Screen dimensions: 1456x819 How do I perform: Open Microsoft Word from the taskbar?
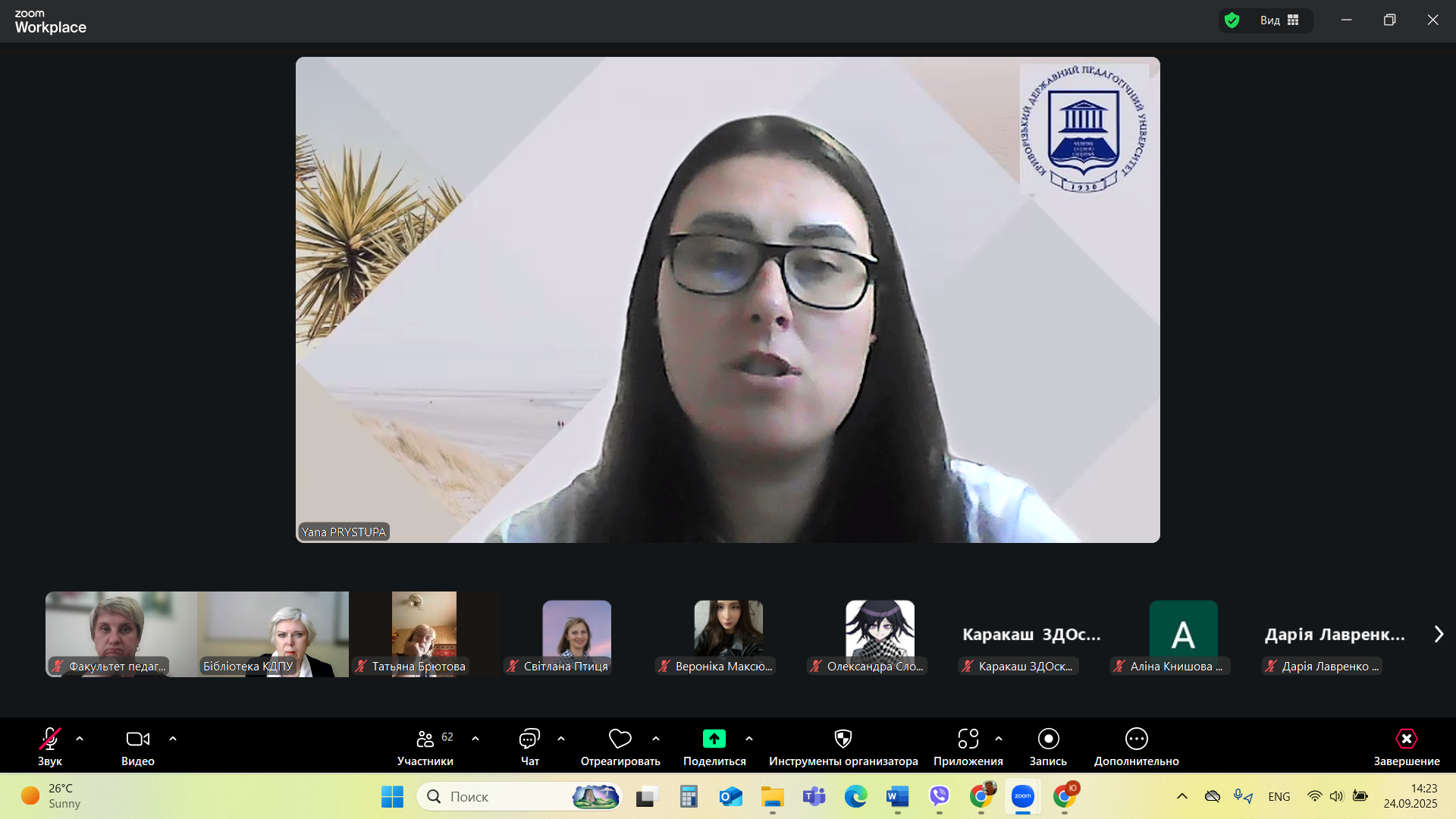[x=897, y=796]
